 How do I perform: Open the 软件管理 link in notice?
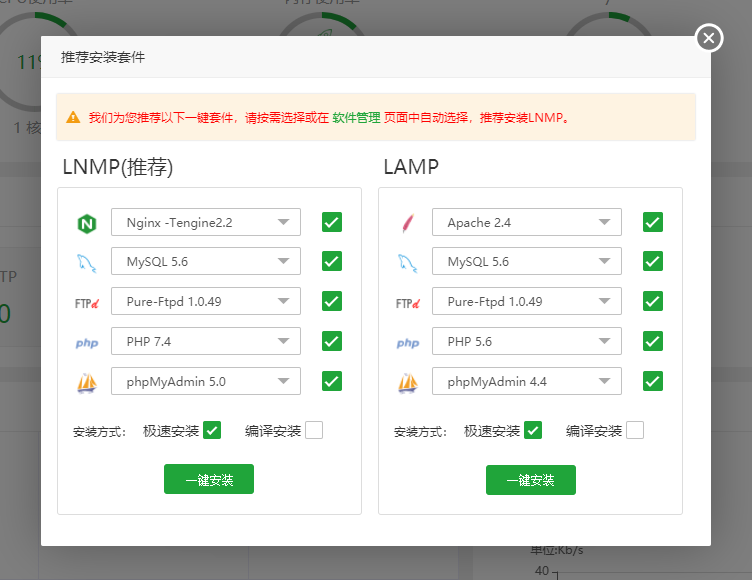pos(356,118)
